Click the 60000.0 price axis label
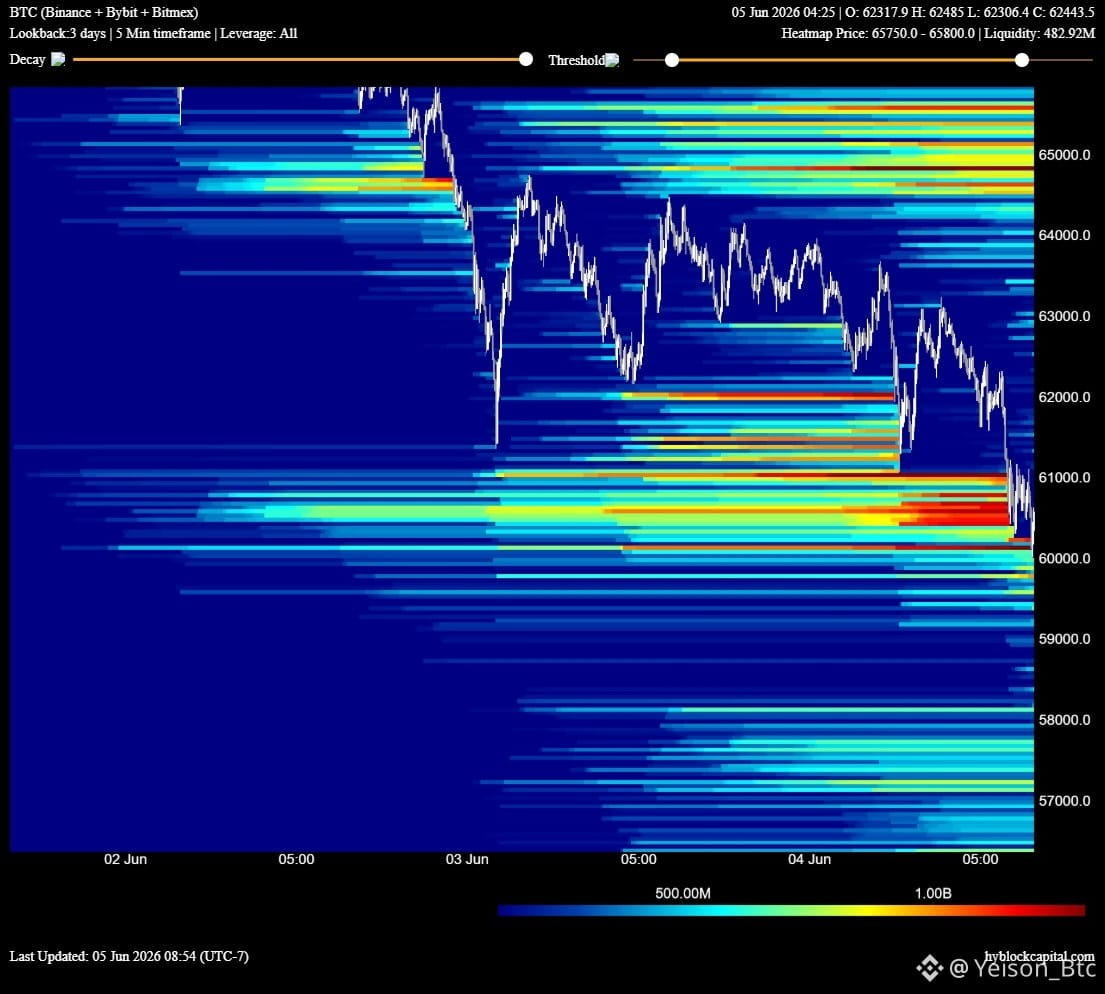The width and height of the screenshot is (1105, 994). 1064,558
